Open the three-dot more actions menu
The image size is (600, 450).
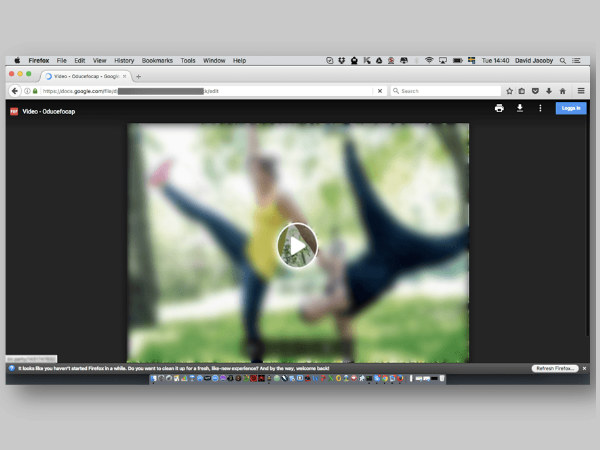click(540, 108)
